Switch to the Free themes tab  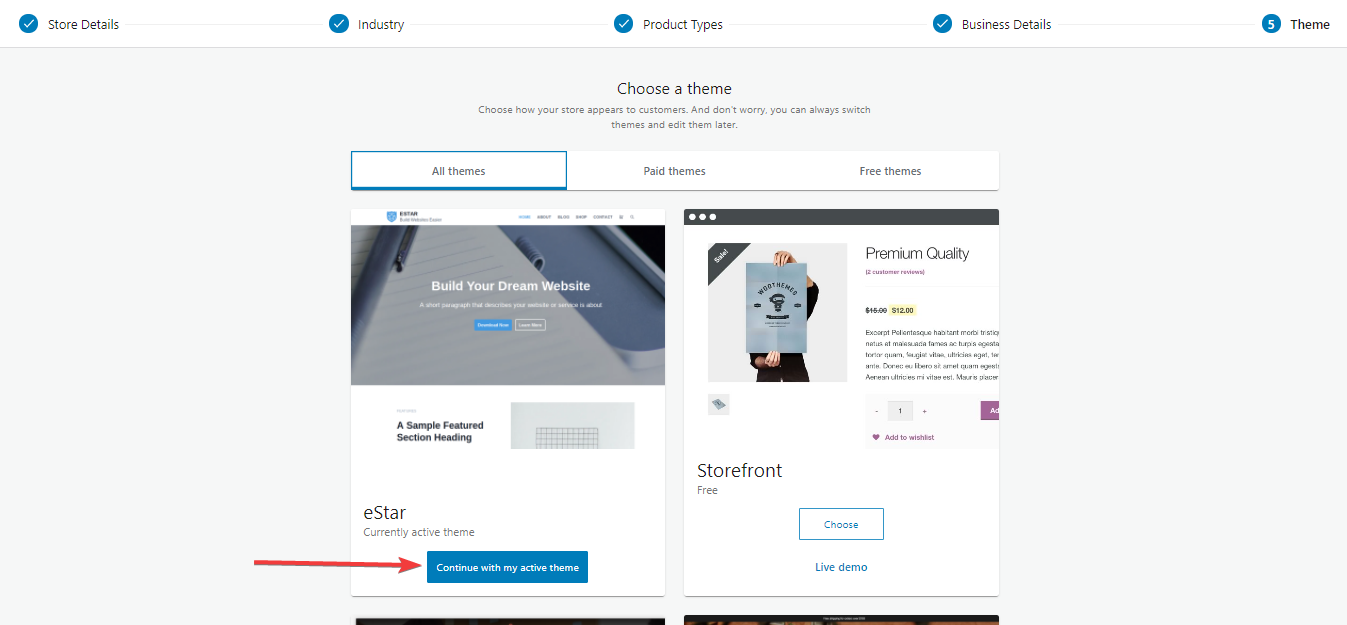click(x=889, y=170)
